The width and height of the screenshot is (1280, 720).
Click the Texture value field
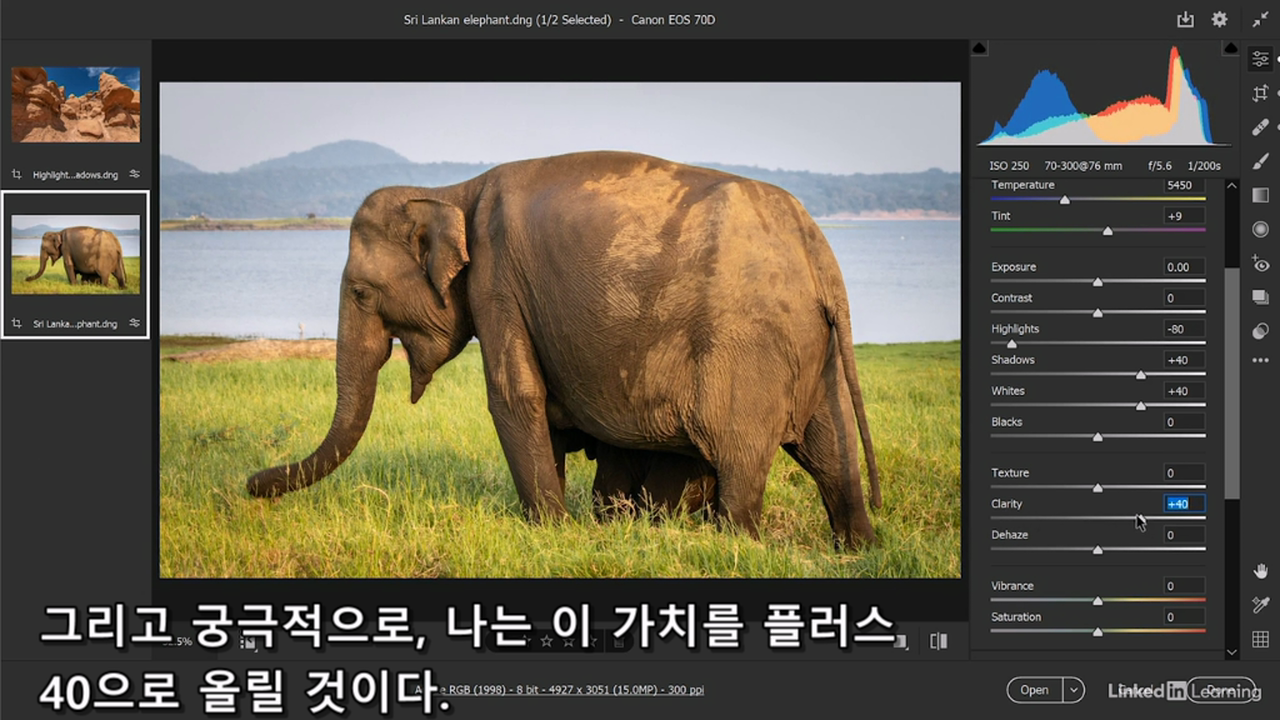point(1184,473)
